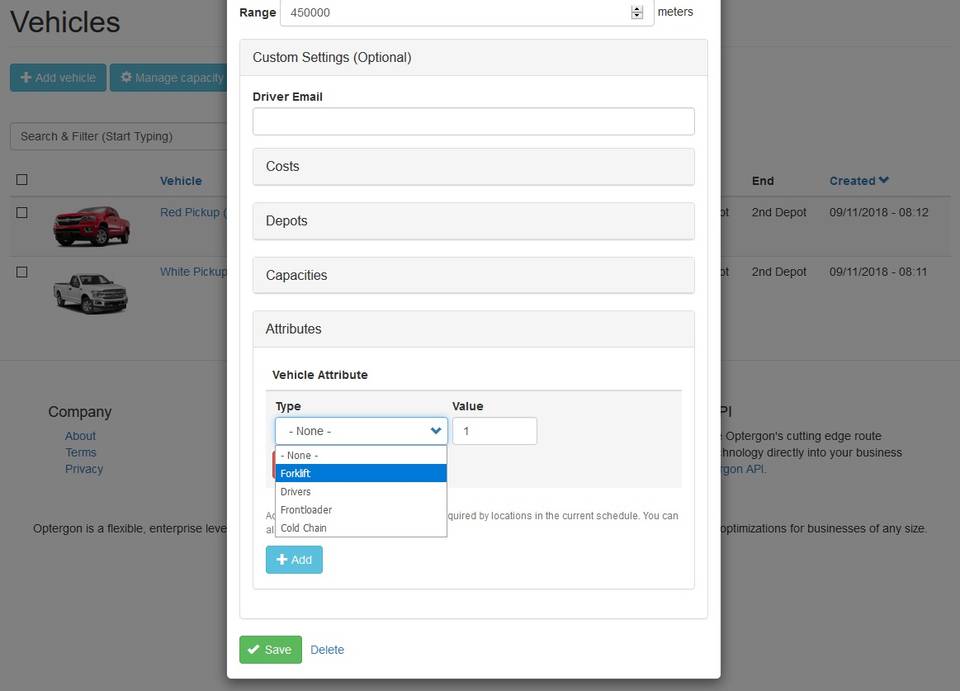Viewport: 960px width, 691px height.
Task: Sort by the Created column header
Action: pyautogui.click(x=858, y=181)
